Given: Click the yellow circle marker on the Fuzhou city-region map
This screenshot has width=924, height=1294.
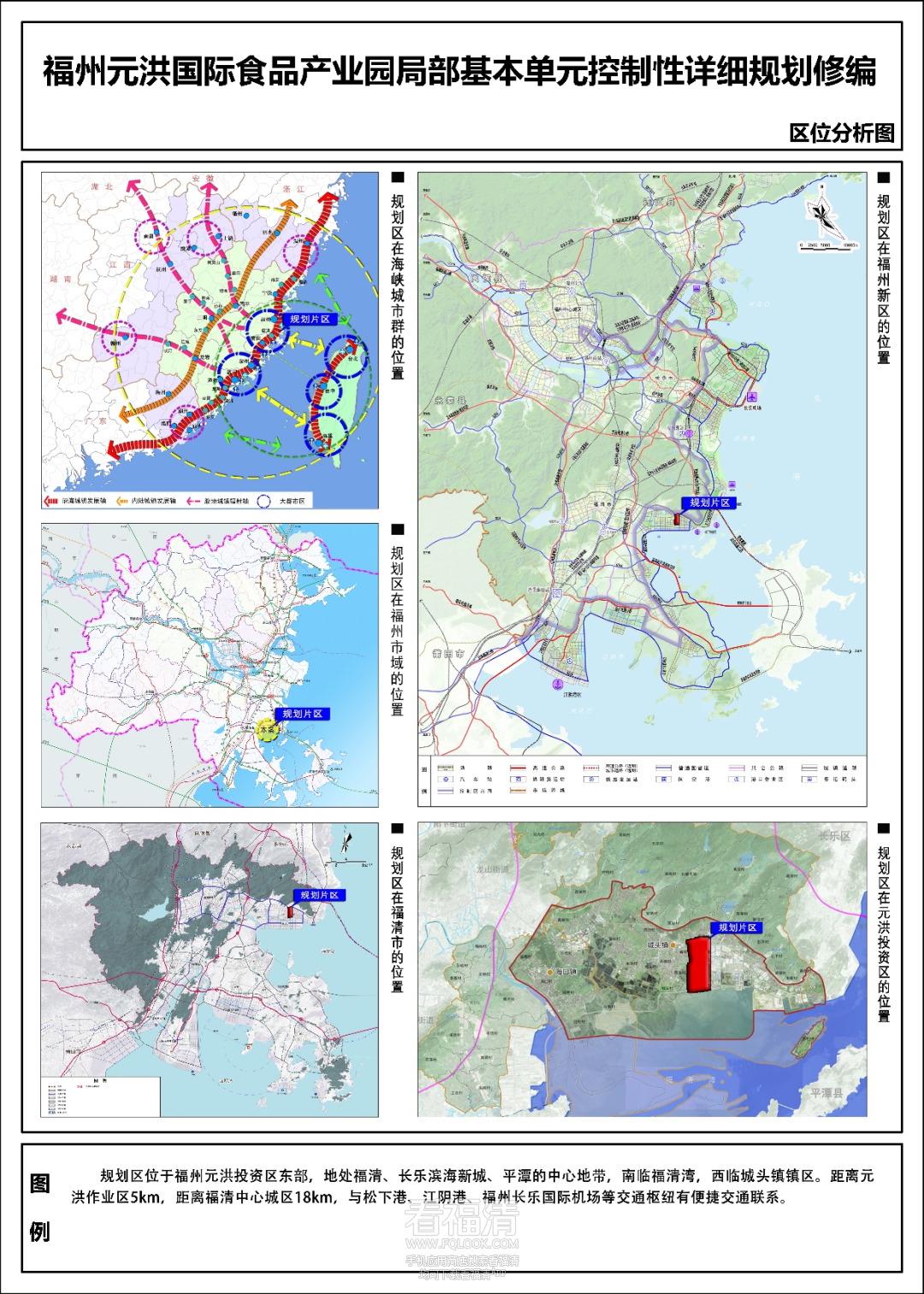Looking at the screenshot, I should coord(268,730).
